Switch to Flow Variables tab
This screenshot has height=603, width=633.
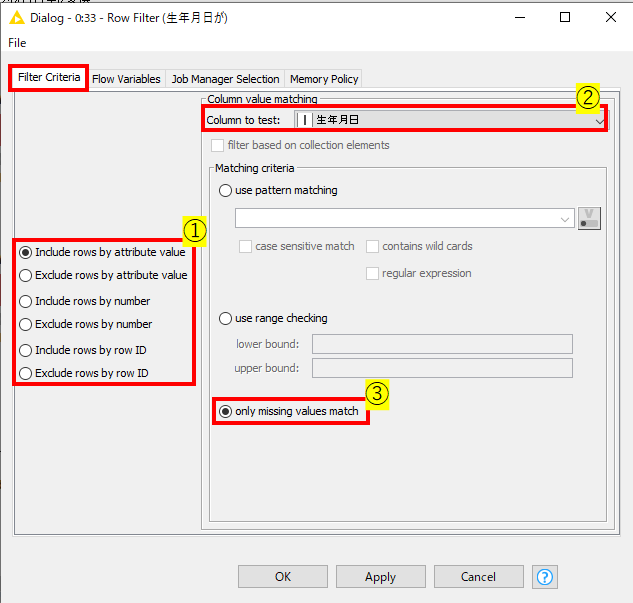(126, 79)
